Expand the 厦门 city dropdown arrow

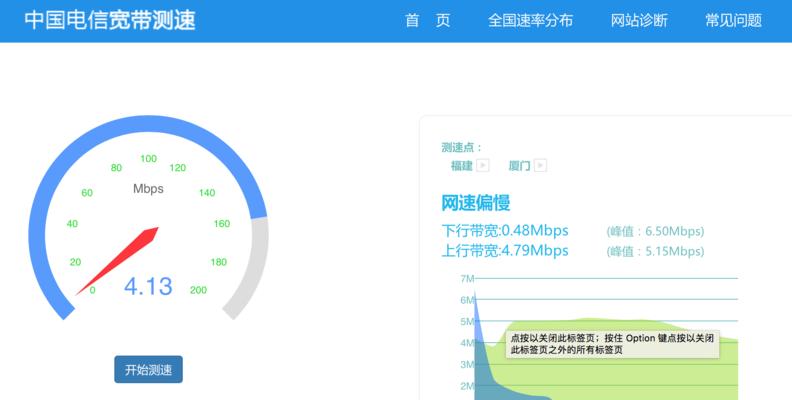(540, 165)
